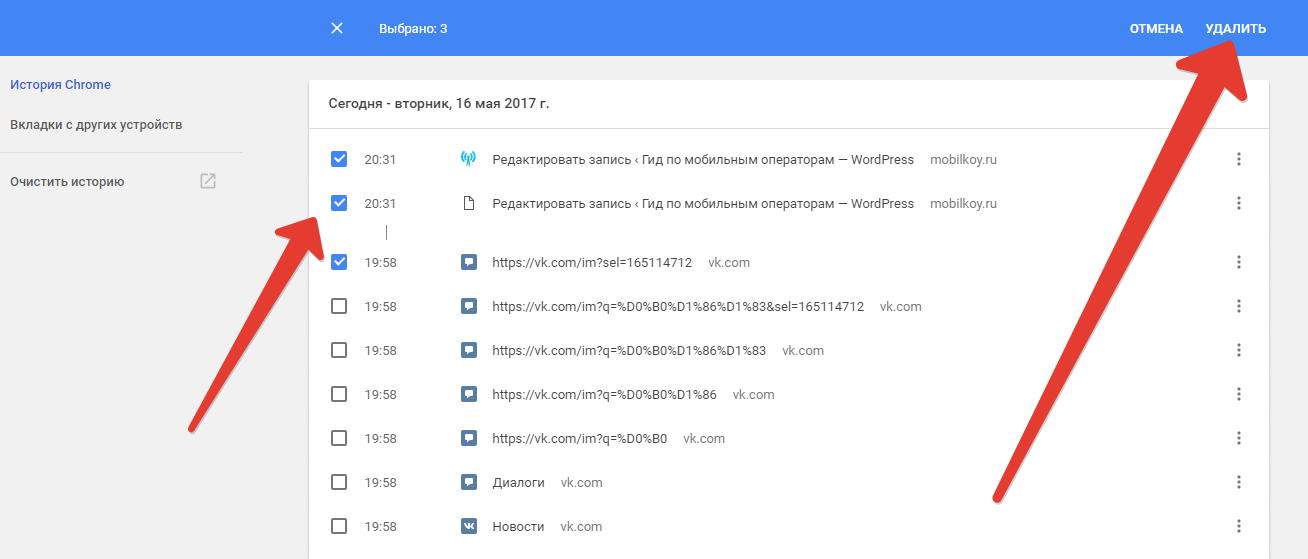Select the checkbox for the Диалоги entry
The image size is (1308, 559).
[339, 482]
